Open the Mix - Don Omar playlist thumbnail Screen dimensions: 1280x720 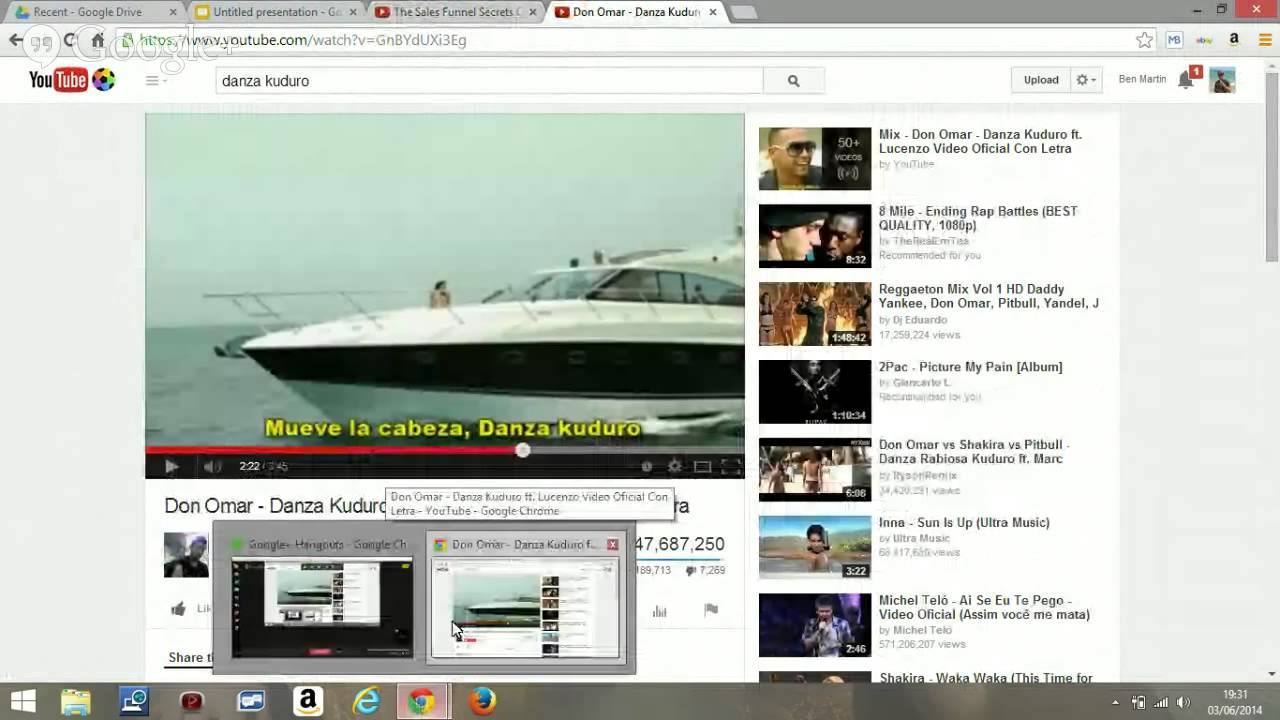(x=815, y=158)
